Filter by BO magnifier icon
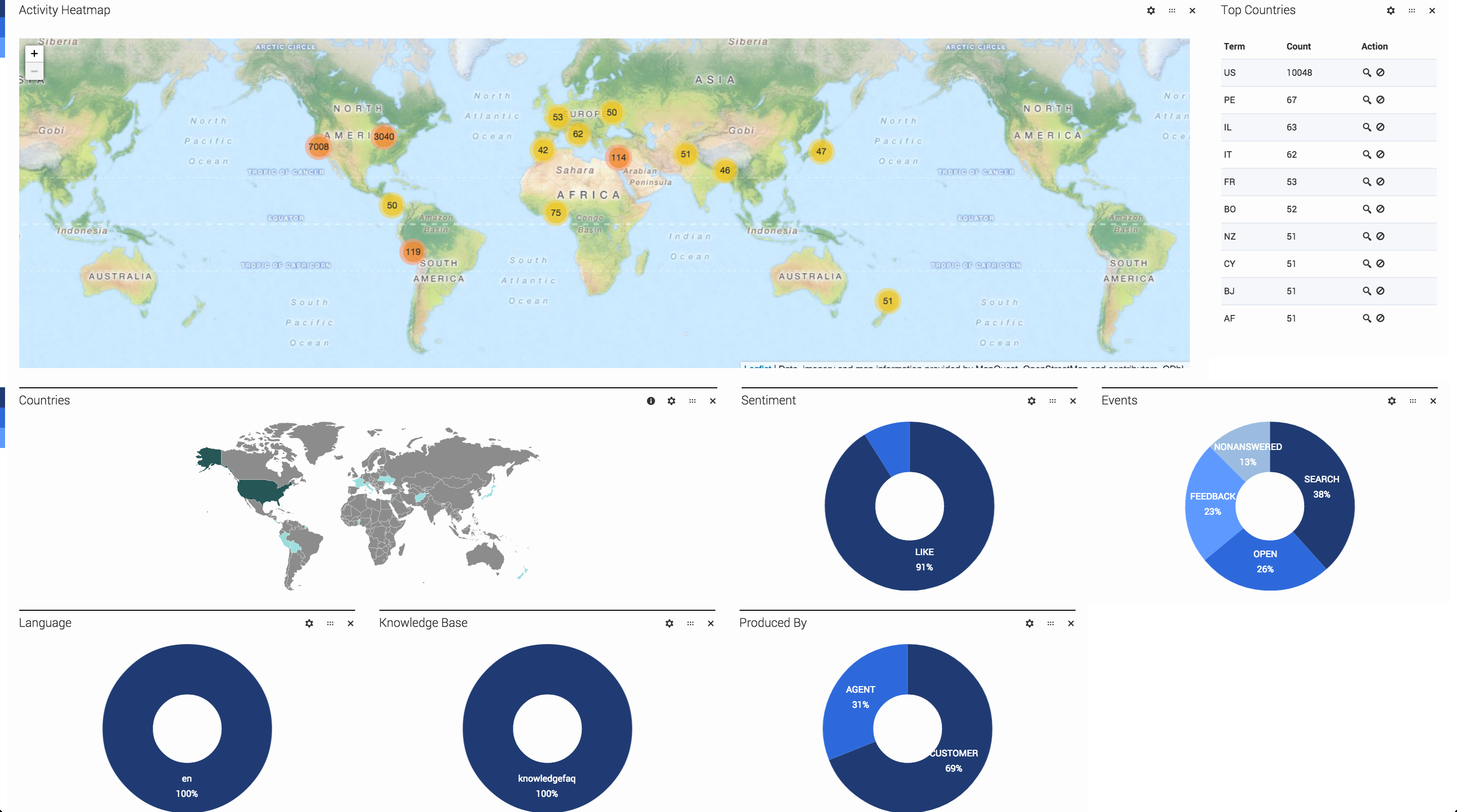 (x=1366, y=209)
